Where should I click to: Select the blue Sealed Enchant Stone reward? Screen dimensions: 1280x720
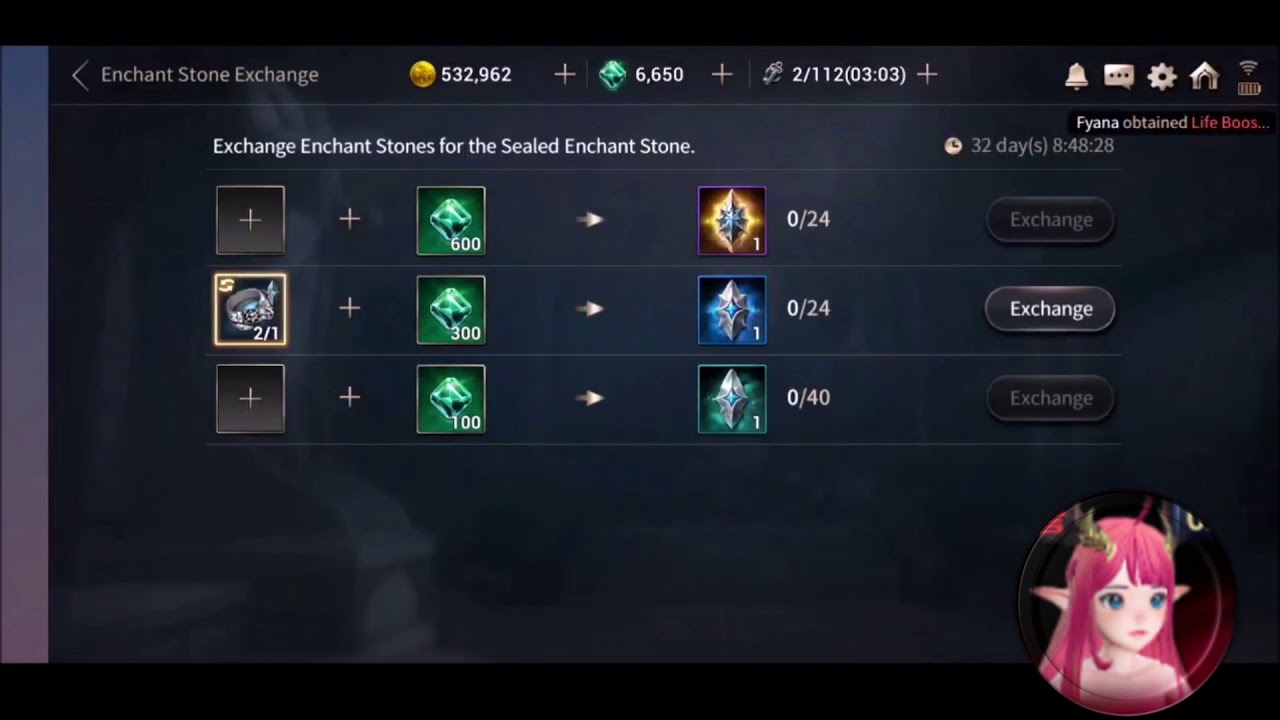tap(732, 310)
